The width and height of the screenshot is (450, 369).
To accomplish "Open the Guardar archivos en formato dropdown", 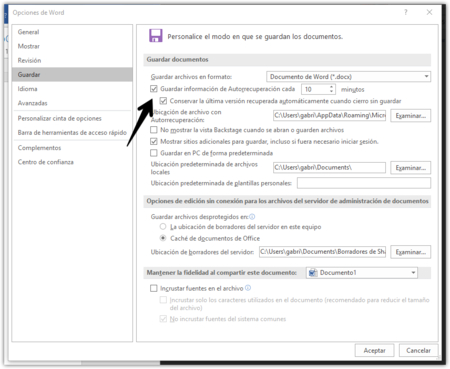I will click(348, 77).
